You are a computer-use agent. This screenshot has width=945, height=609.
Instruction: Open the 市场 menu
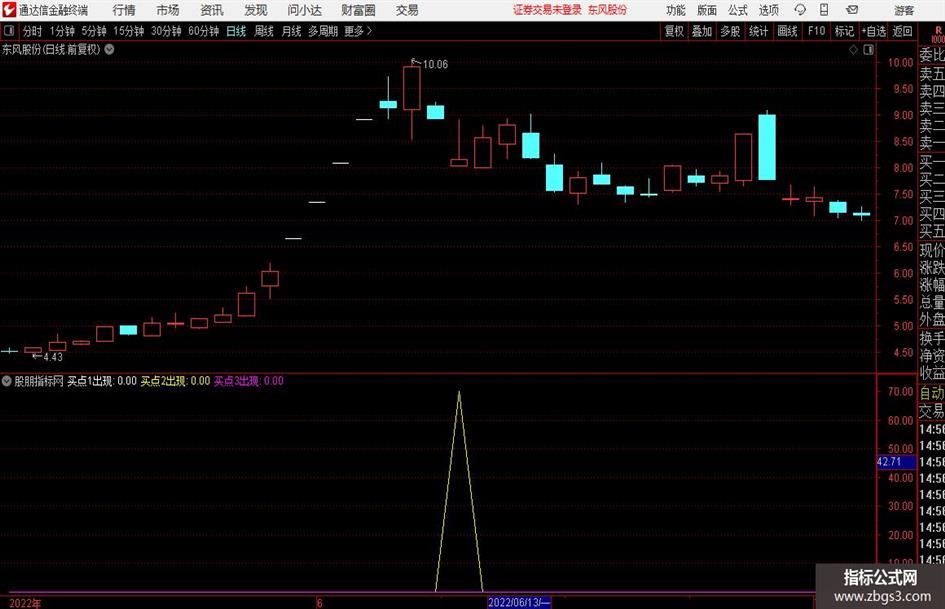click(168, 10)
